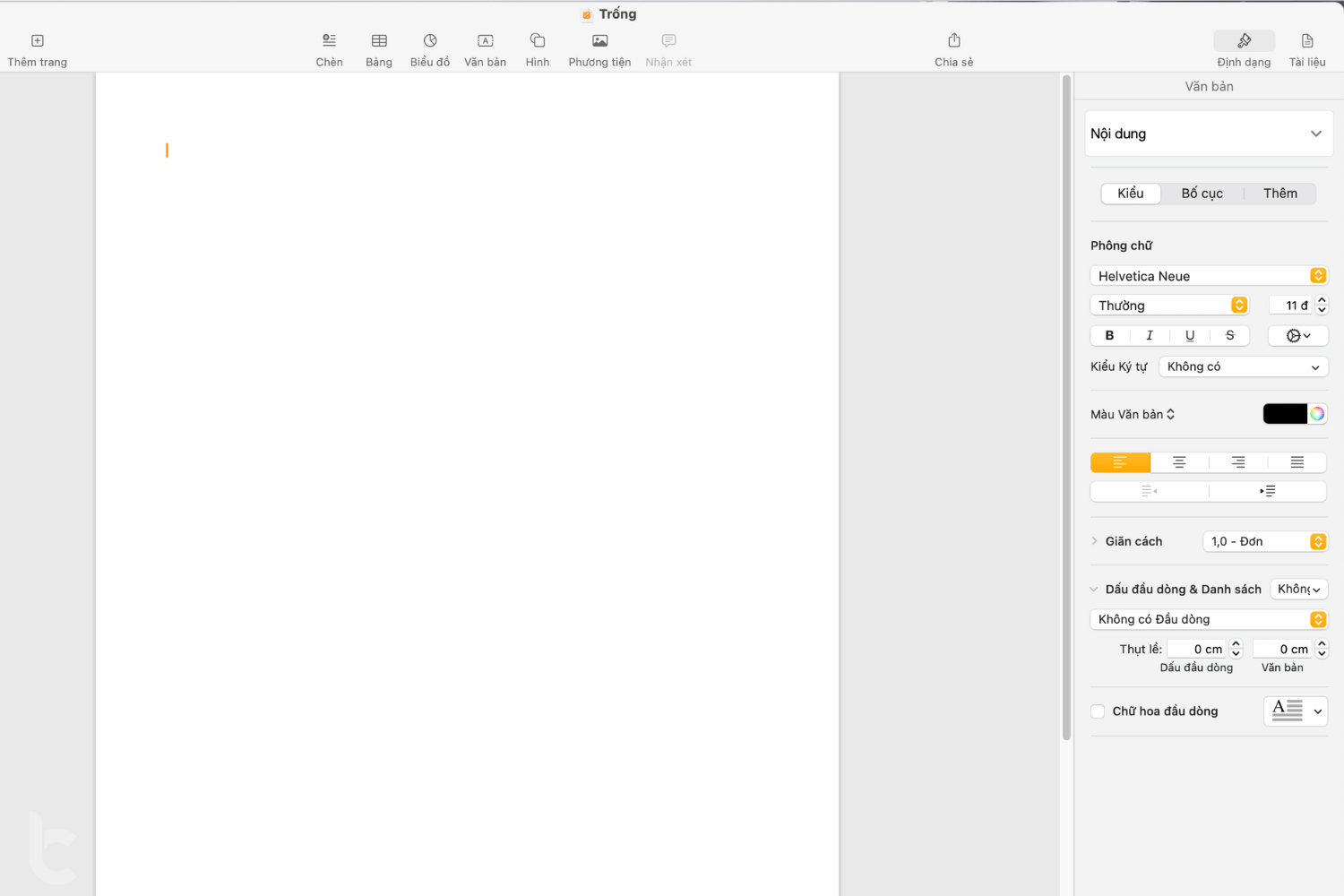Open the Không có Đầu dòng dropdown

pyautogui.click(x=1209, y=619)
